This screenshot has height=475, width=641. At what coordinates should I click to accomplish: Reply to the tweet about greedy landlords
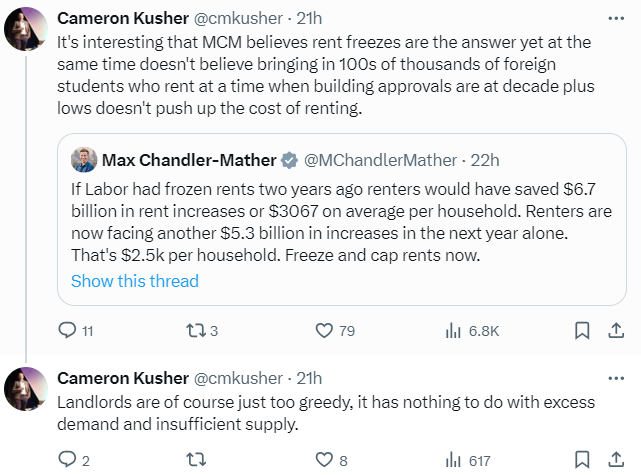pyautogui.click(x=67, y=460)
